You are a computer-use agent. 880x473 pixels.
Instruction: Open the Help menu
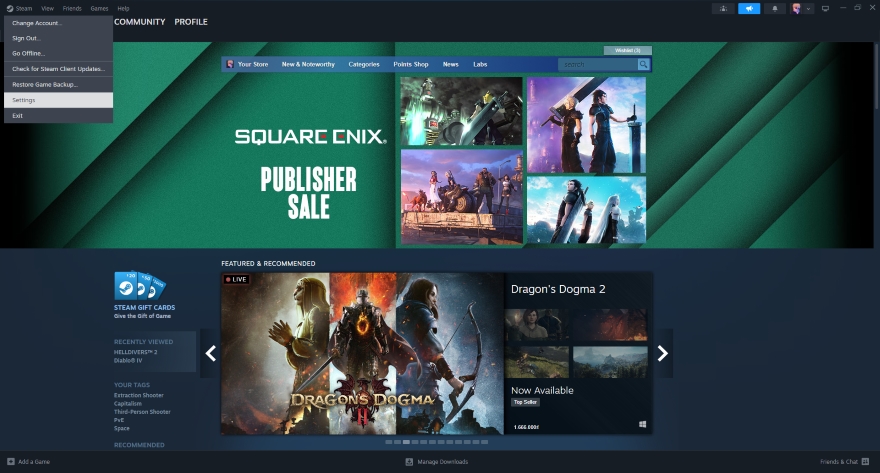click(x=123, y=8)
